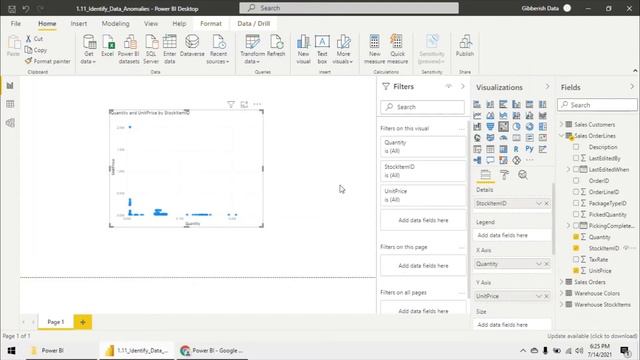Click the visual's filter icon above chart
Viewport: 640px width, 360px height.
pyautogui.click(x=231, y=104)
